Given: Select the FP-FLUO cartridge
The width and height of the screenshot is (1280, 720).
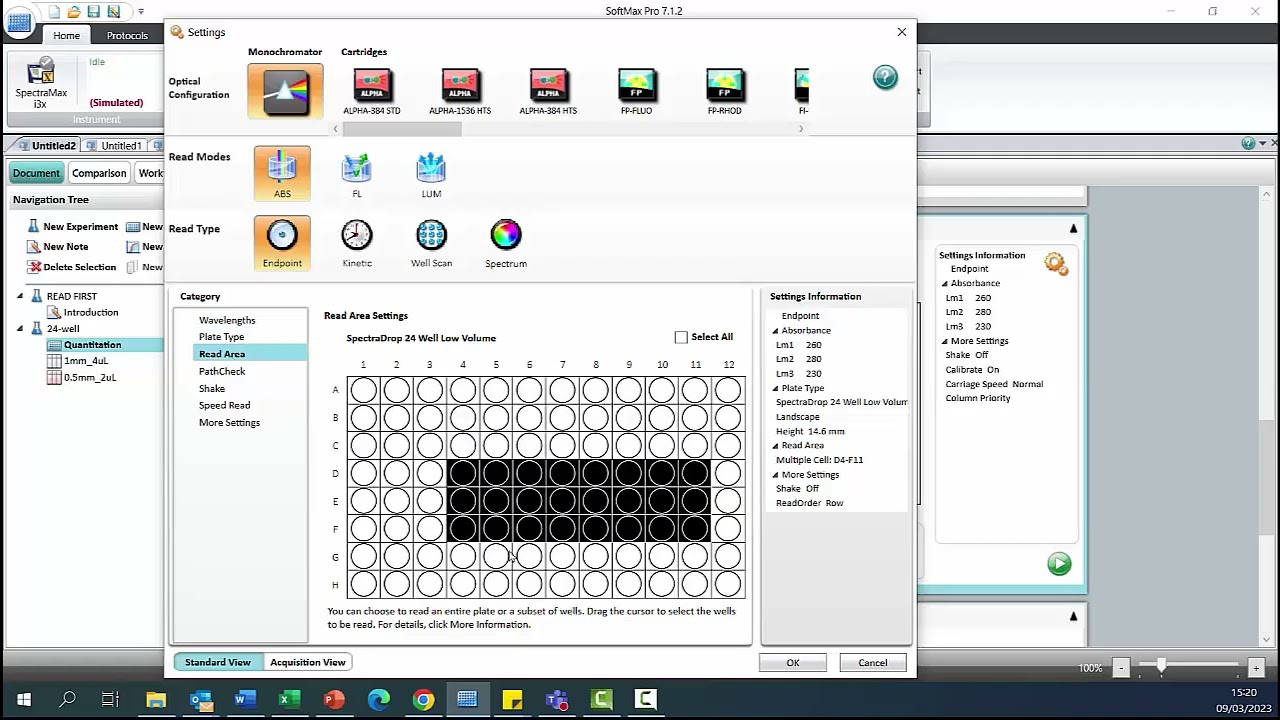Looking at the screenshot, I should click(636, 91).
